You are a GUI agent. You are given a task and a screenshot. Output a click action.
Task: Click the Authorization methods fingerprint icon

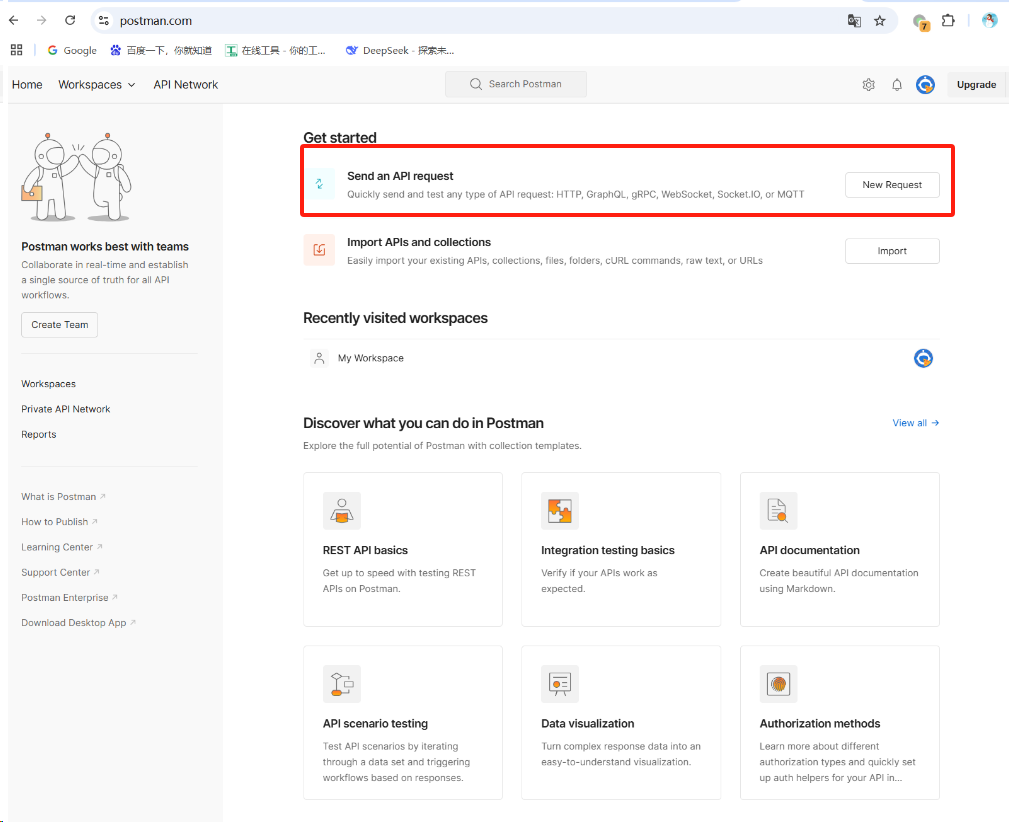point(778,684)
